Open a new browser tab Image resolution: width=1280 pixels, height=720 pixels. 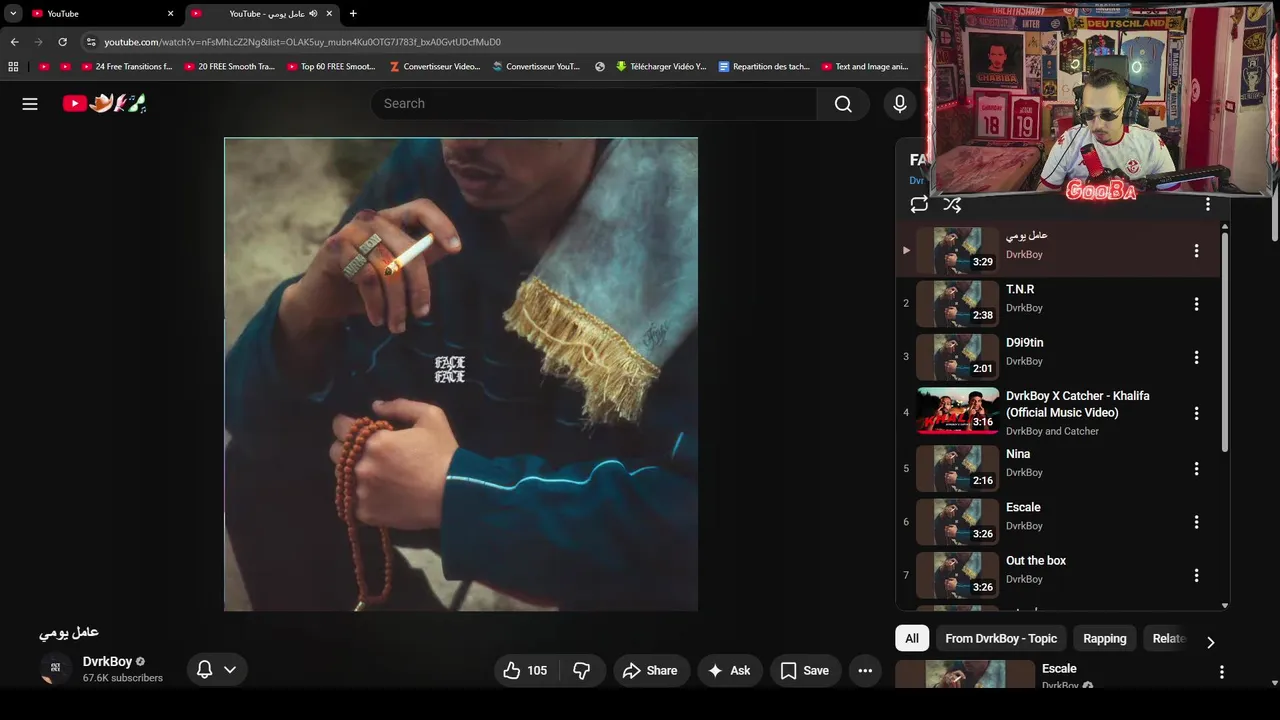coord(352,14)
